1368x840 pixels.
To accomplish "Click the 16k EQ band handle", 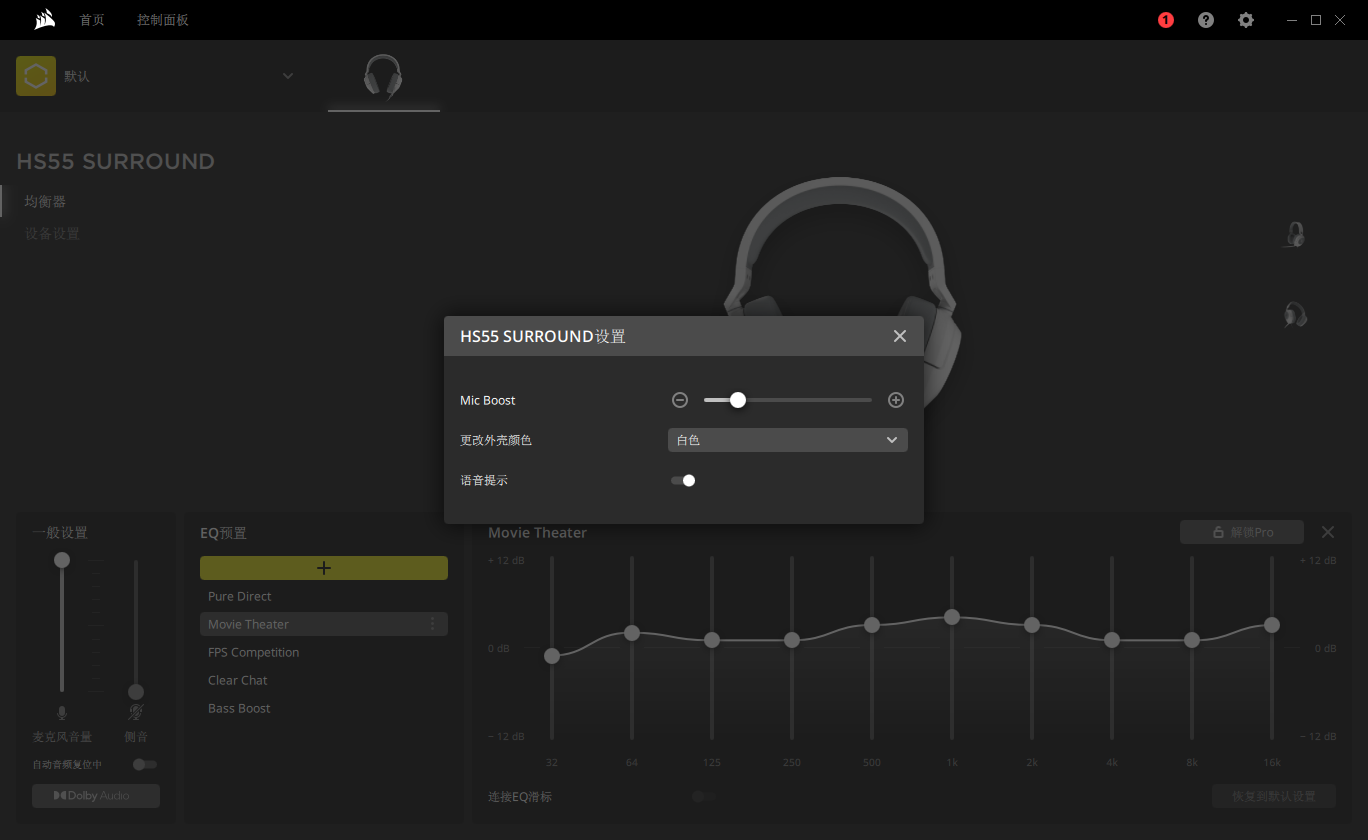I will [1272, 625].
